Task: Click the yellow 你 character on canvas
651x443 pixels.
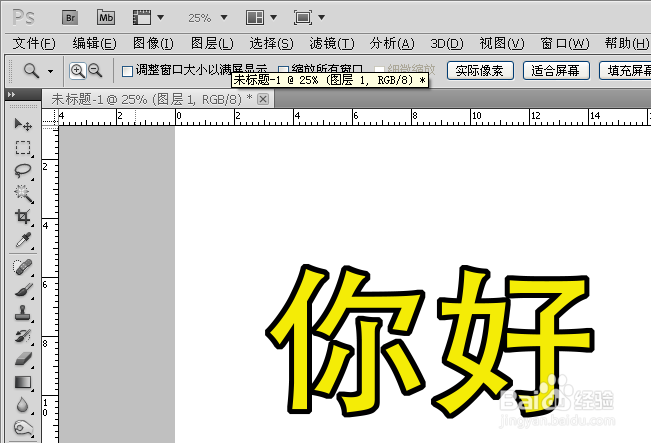Action: click(345, 340)
